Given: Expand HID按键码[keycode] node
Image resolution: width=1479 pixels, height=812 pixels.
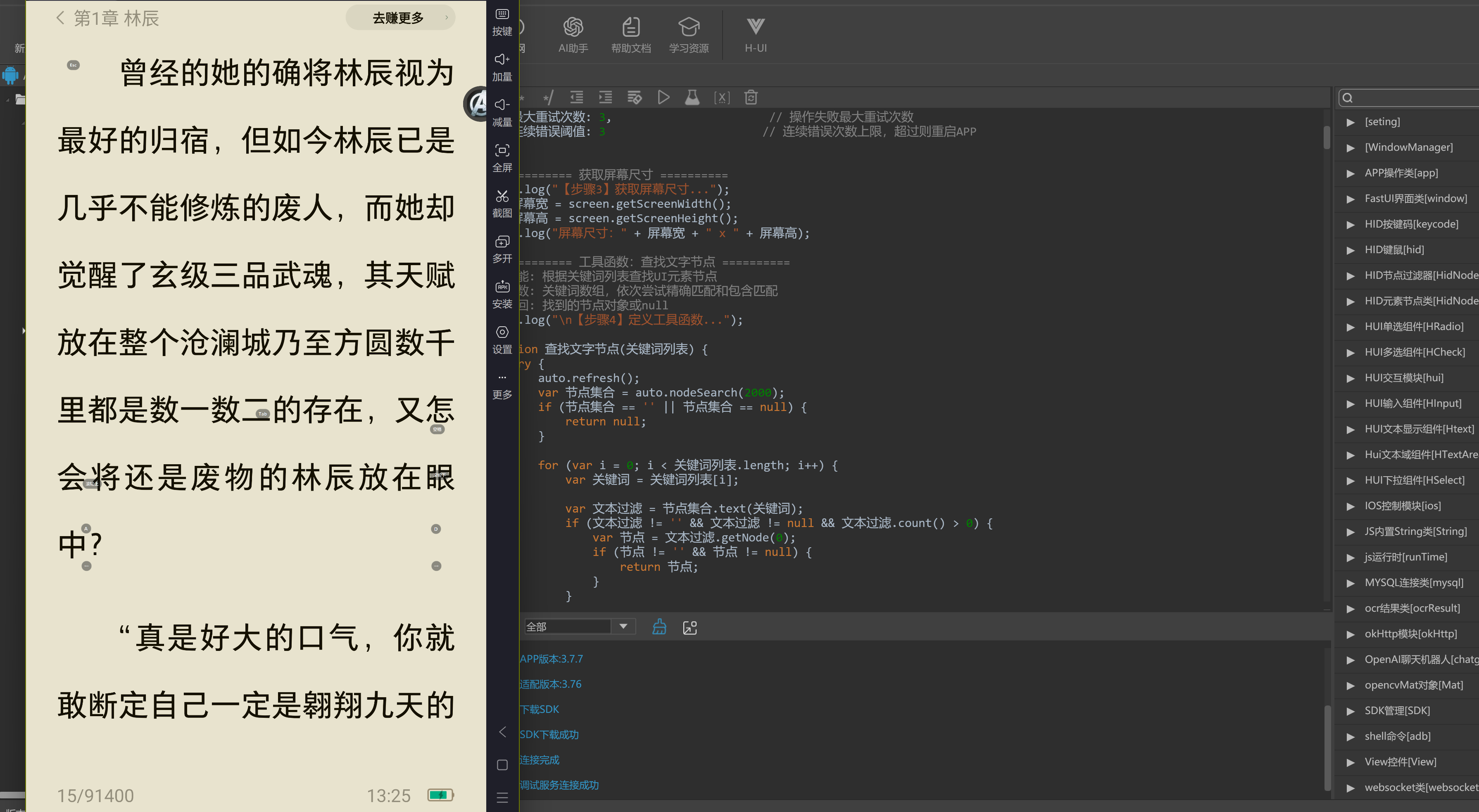Looking at the screenshot, I should tap(1351, 224).
